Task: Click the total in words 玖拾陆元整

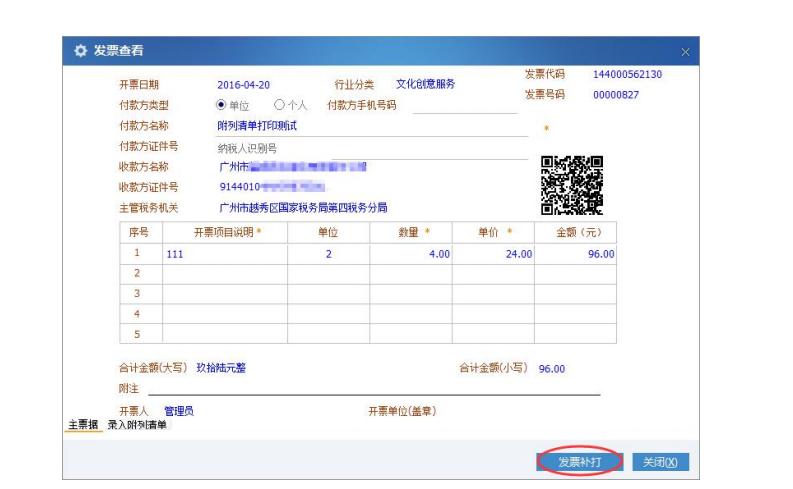Action: click(221, 368)
